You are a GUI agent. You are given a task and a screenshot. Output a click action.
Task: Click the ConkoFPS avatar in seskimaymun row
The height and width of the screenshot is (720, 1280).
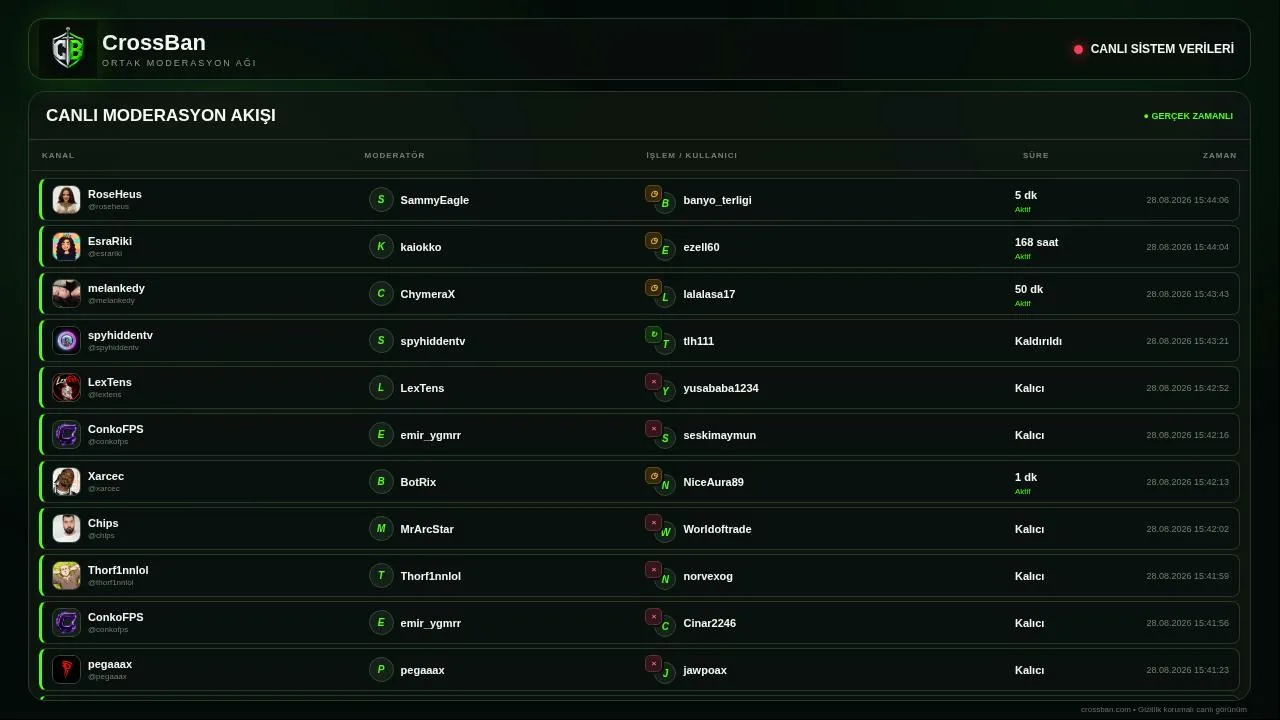pyautogui.click(x=67, y=435)
